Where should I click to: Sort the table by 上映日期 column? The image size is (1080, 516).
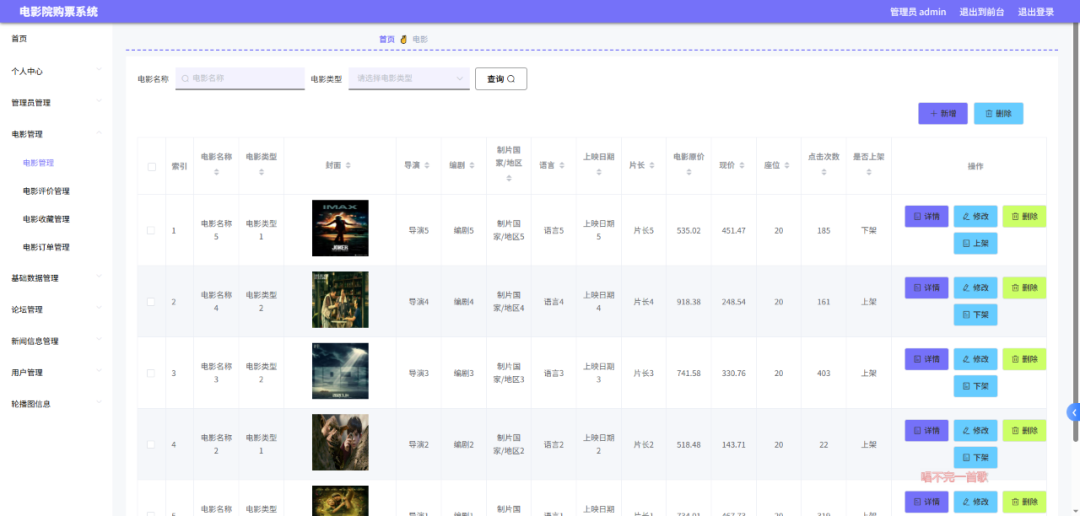(599, 172)
